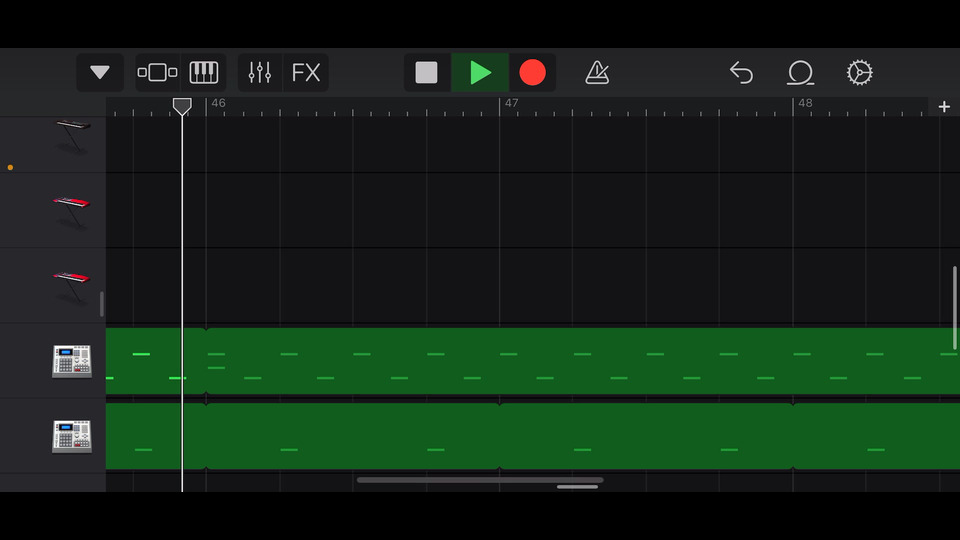
Task: Undo the last action
Action: 741,72
